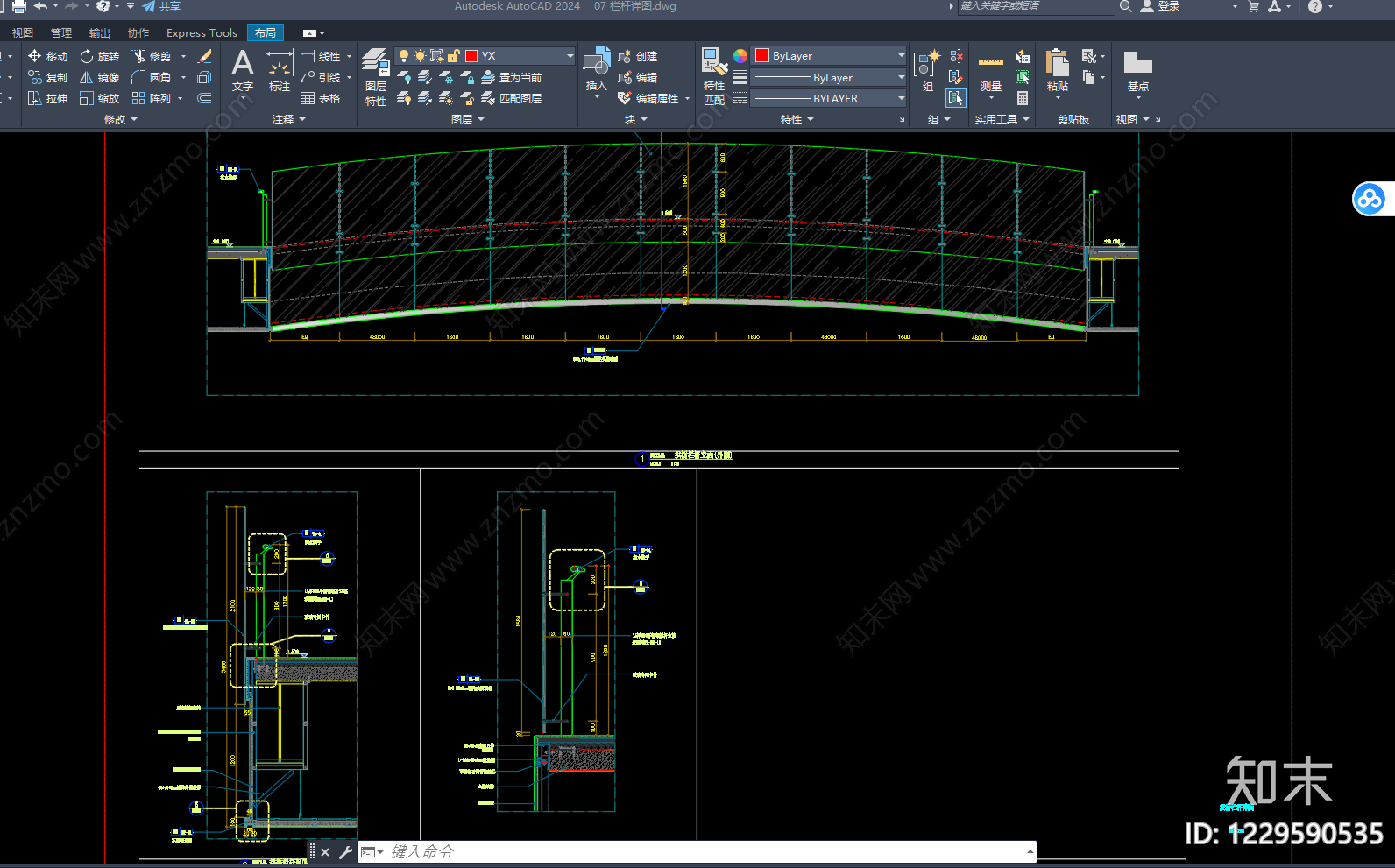Select the Erase tool icon
This screenshot has width=1395, height=868.
[205, 56]
